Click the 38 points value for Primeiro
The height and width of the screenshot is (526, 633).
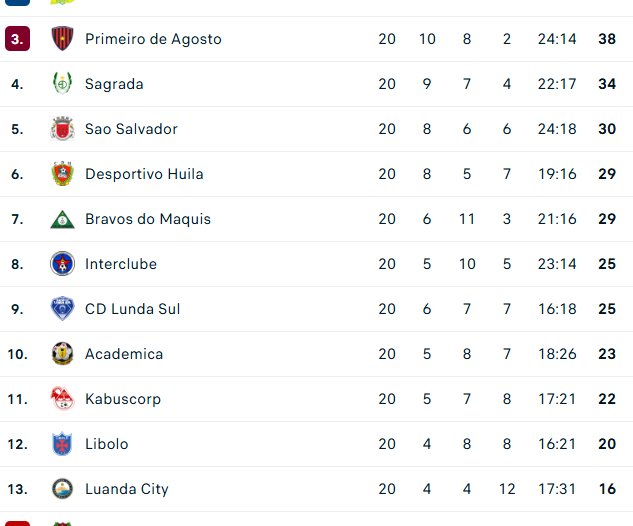pos(607,39)
